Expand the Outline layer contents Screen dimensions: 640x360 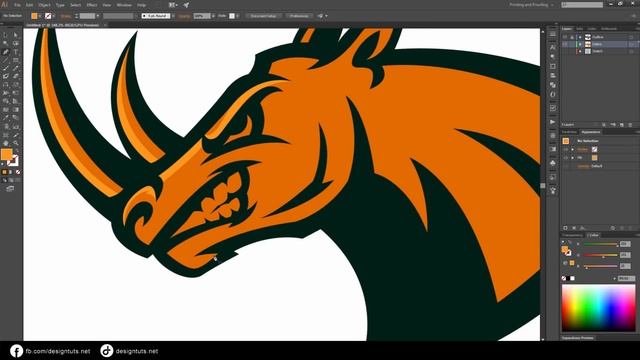(580, 37)
